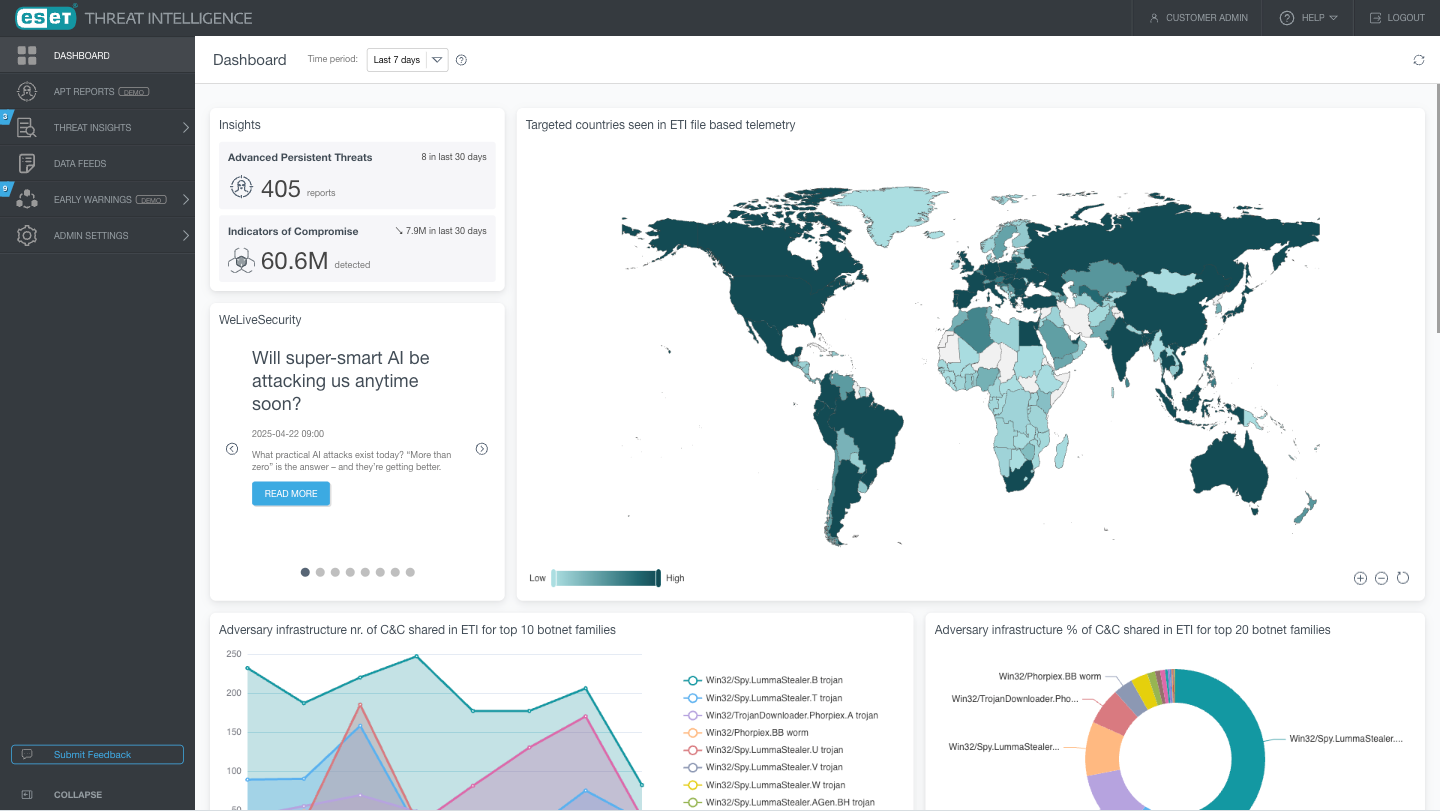Click the Advanced Persistent Threats insight card
Viewport: 1440px width, 811px height.
click(x=357, y=175)
